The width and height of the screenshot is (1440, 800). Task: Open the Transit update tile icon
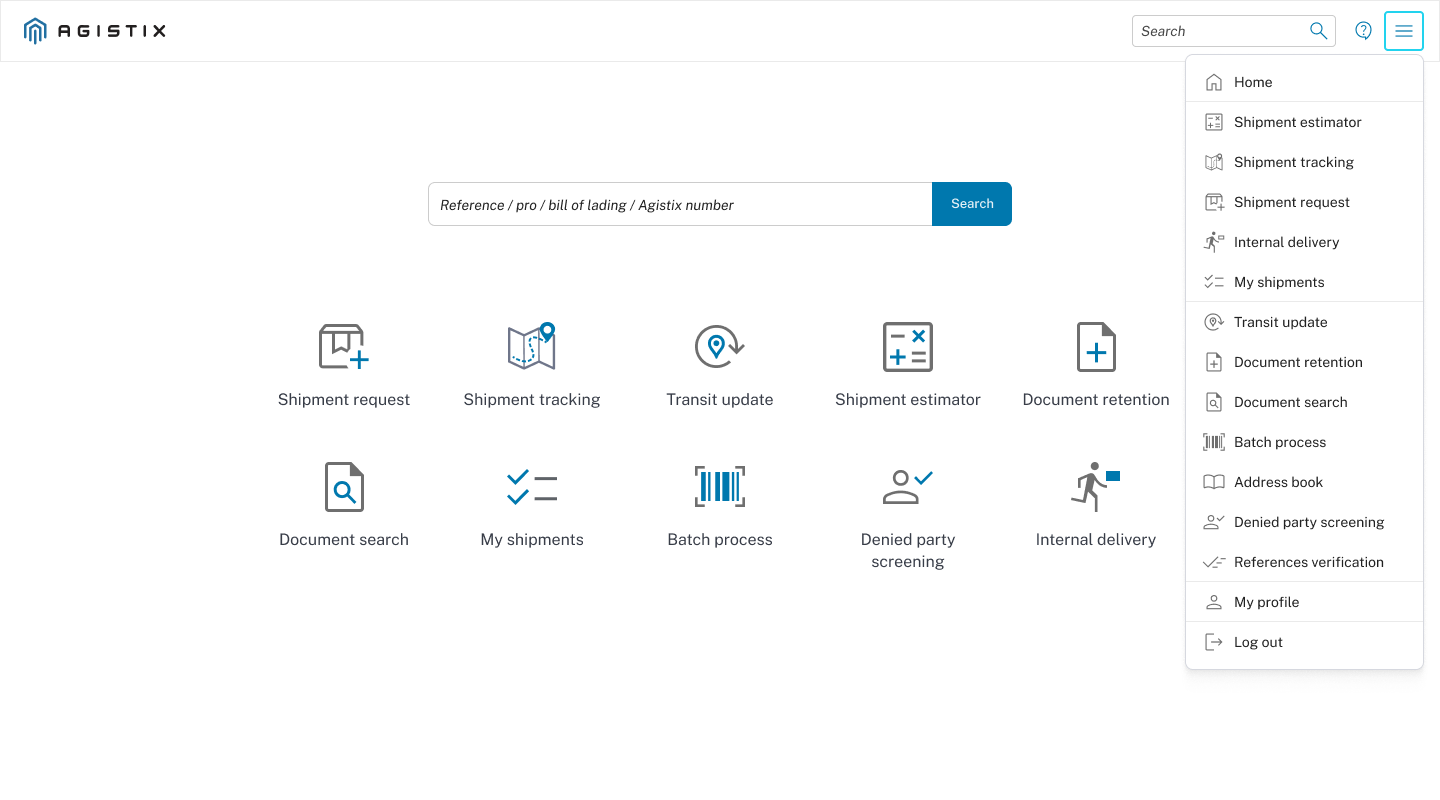pos(720,347)
